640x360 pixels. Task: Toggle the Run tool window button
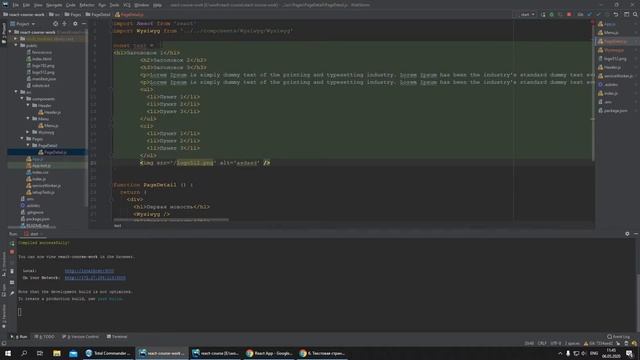[x=19, y=337]
